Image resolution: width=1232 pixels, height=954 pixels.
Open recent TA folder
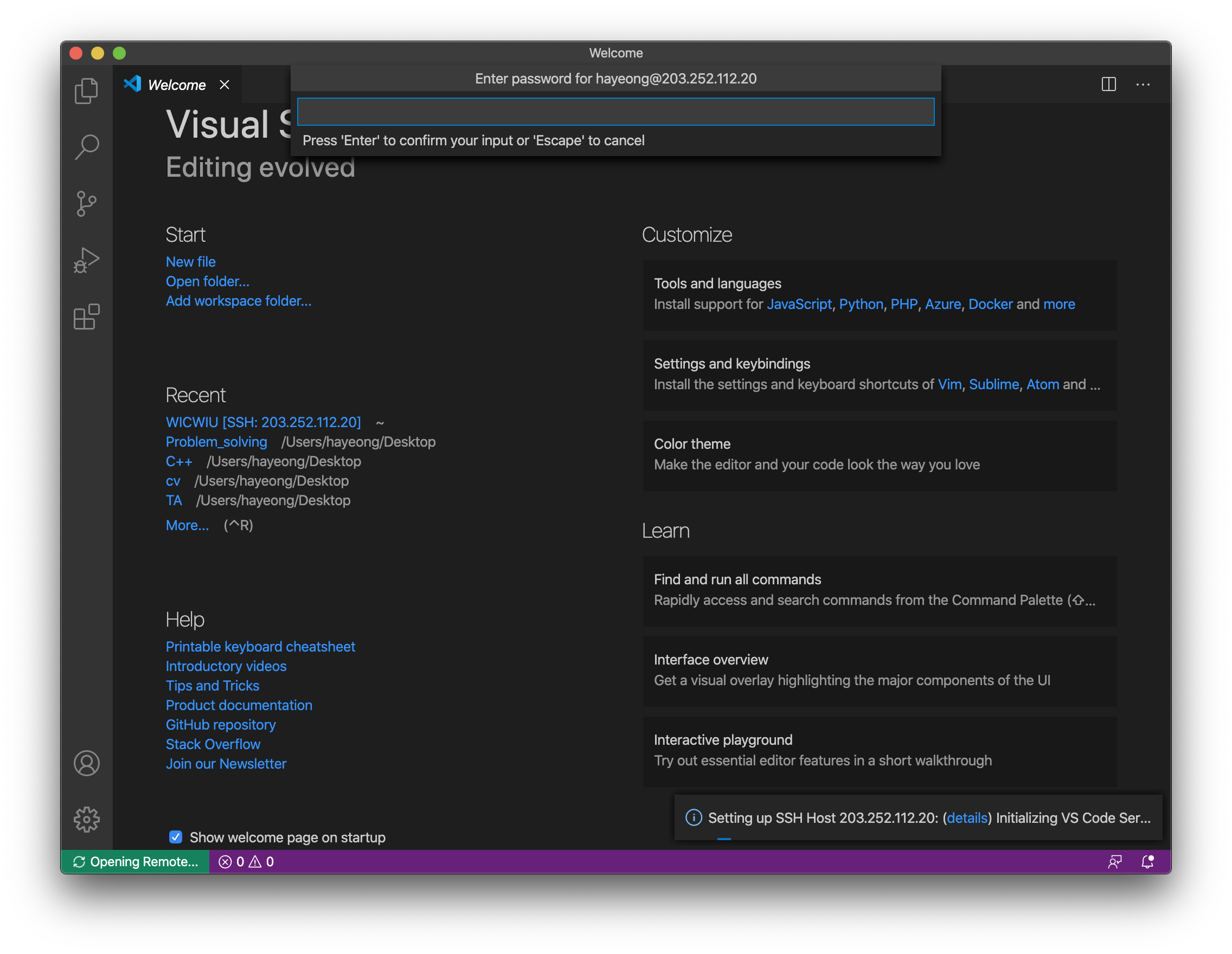pyautogui.click(x=174, y=500)
